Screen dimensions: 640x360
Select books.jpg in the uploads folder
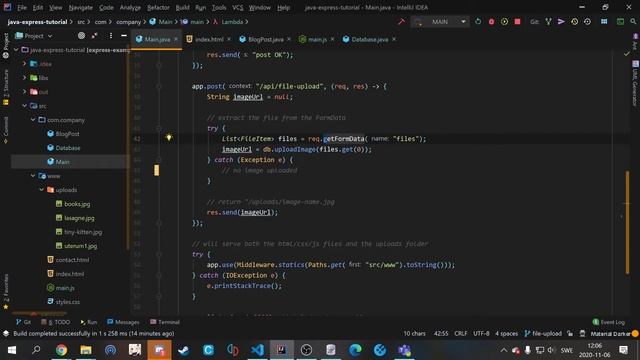pos(73,204)
